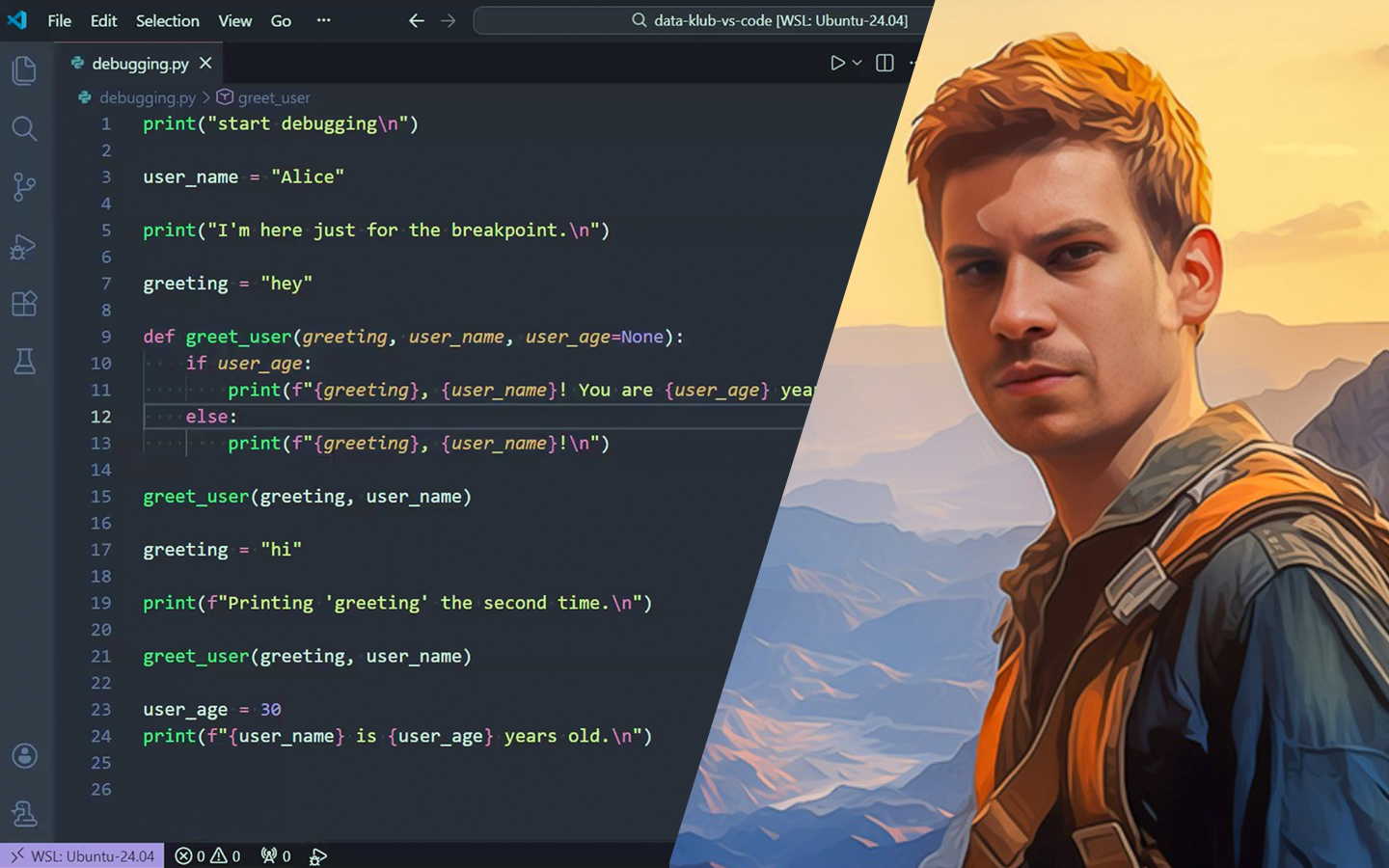Click the WSL: Ubuntu-24.04 remote indicator
Screen dimensions: 1389x868
pos(83,855)
